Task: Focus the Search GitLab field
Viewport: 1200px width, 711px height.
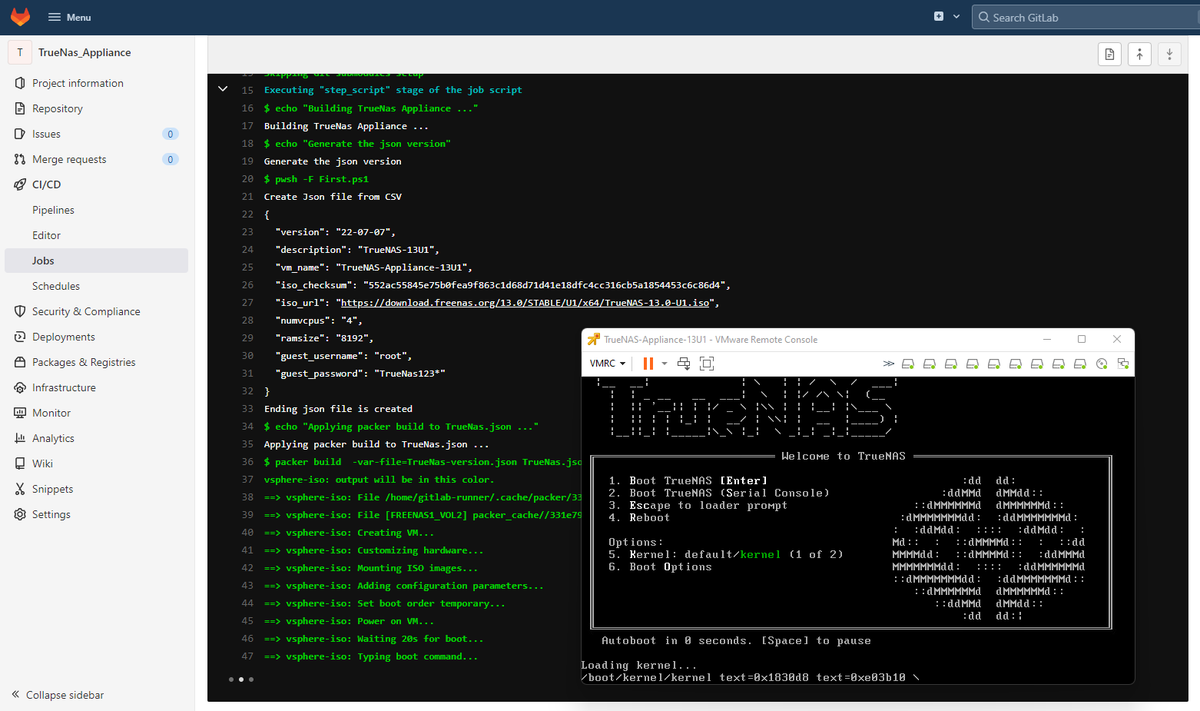Action: pyautogui.click(x=1085, y=17)
